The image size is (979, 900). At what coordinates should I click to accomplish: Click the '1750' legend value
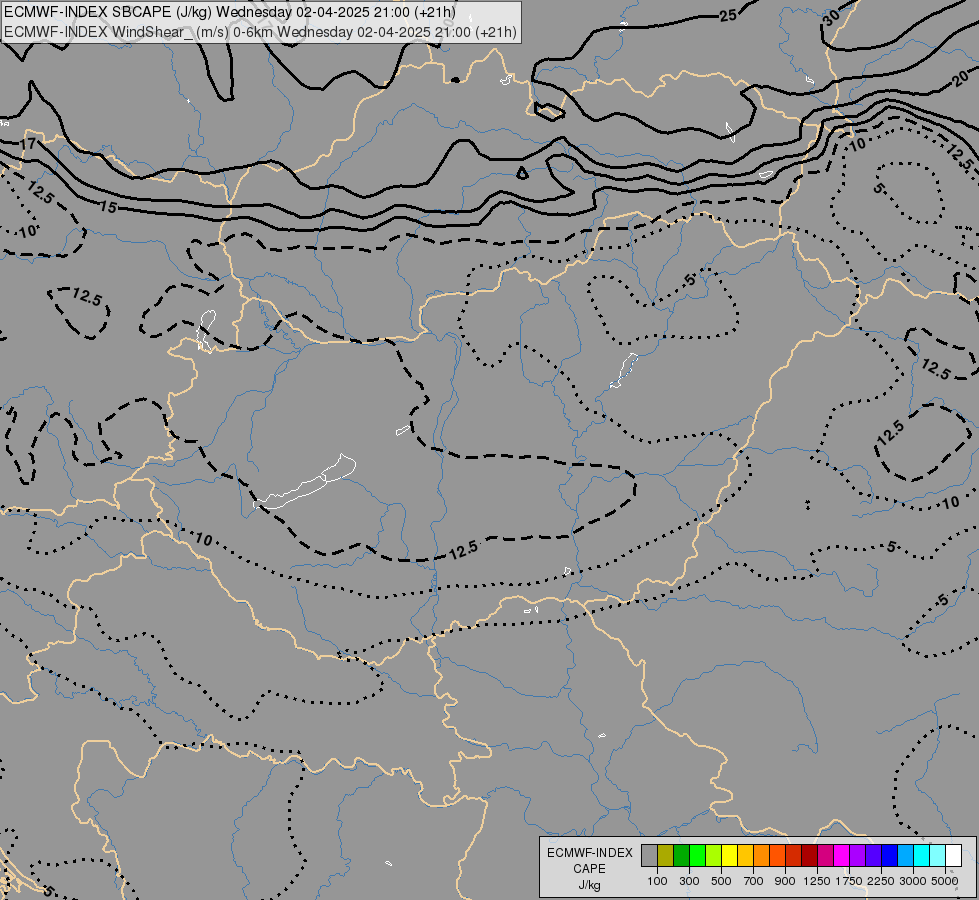(849, 881)
